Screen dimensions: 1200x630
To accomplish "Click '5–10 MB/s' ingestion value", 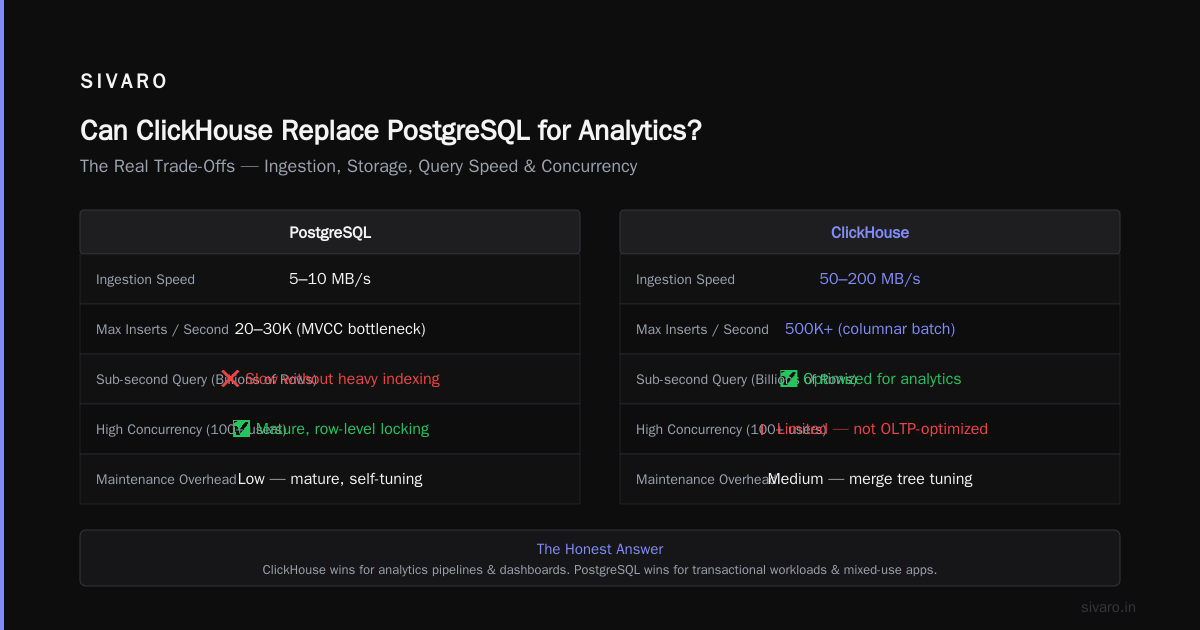I will click(x=330, y=279).
